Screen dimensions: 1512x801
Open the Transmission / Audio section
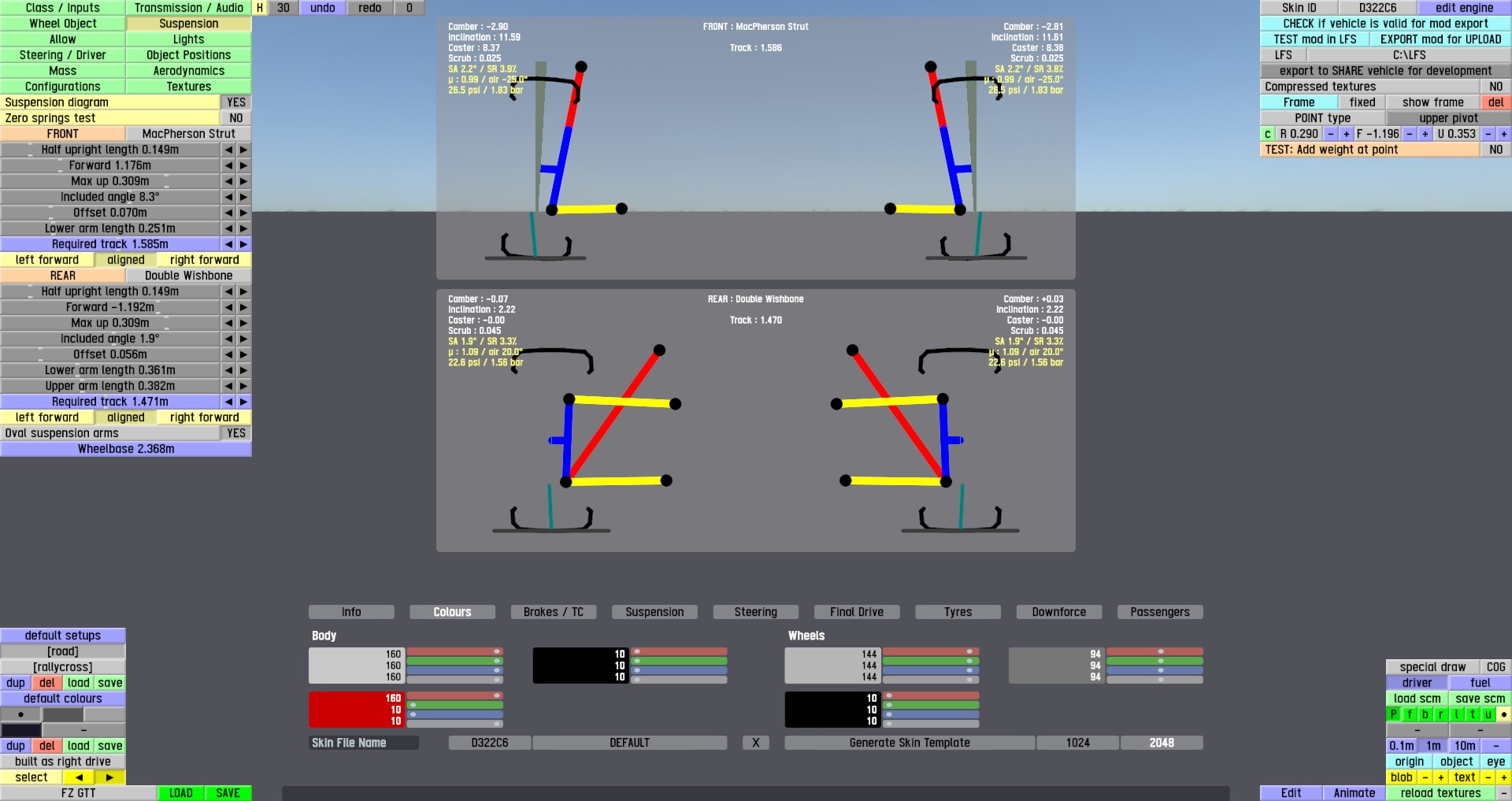tap(189, 8)
